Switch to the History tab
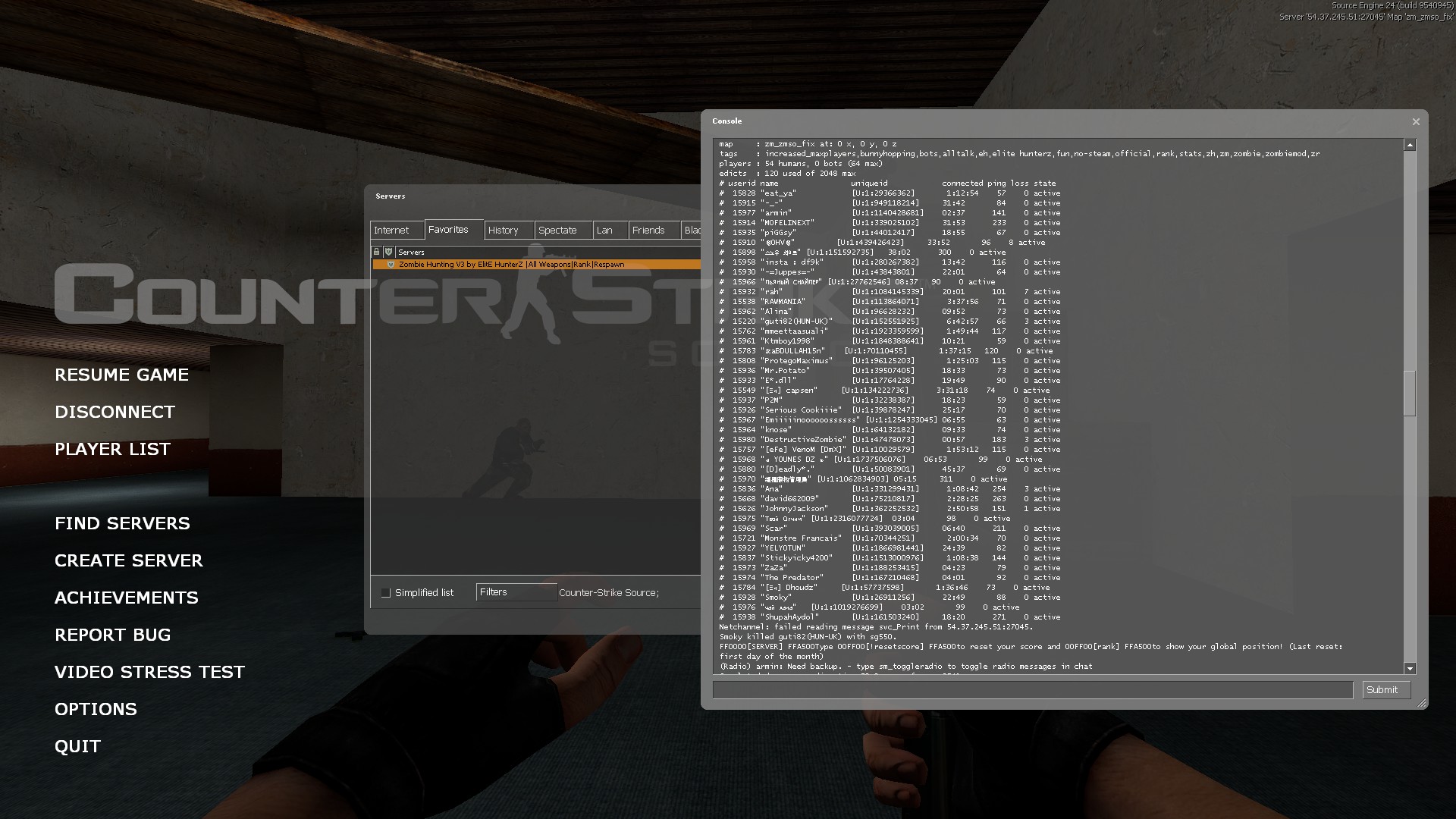The width and height of the screenshot is (1456, 819). point(508,231)
